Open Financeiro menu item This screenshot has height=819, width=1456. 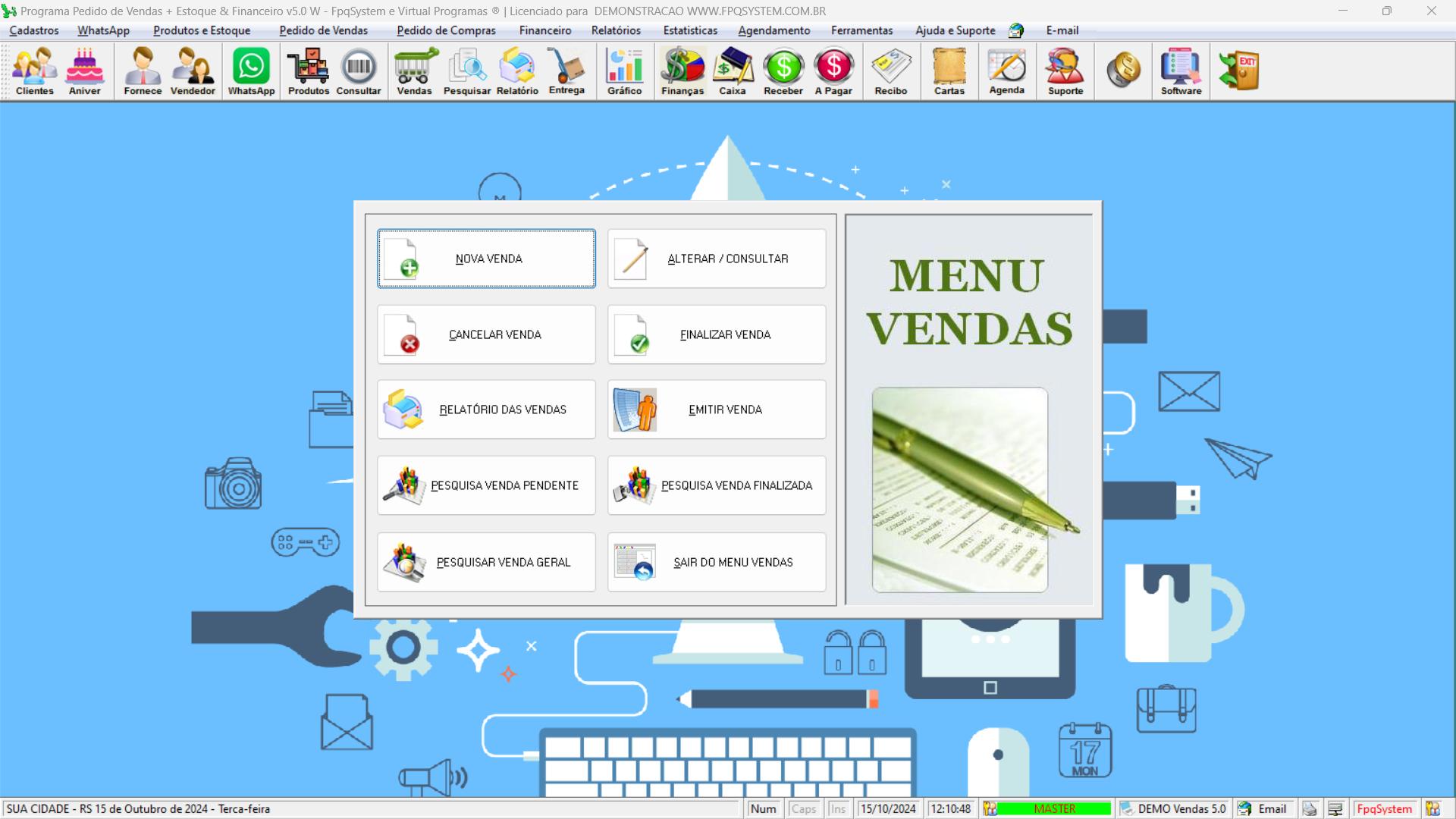(543, 30)
